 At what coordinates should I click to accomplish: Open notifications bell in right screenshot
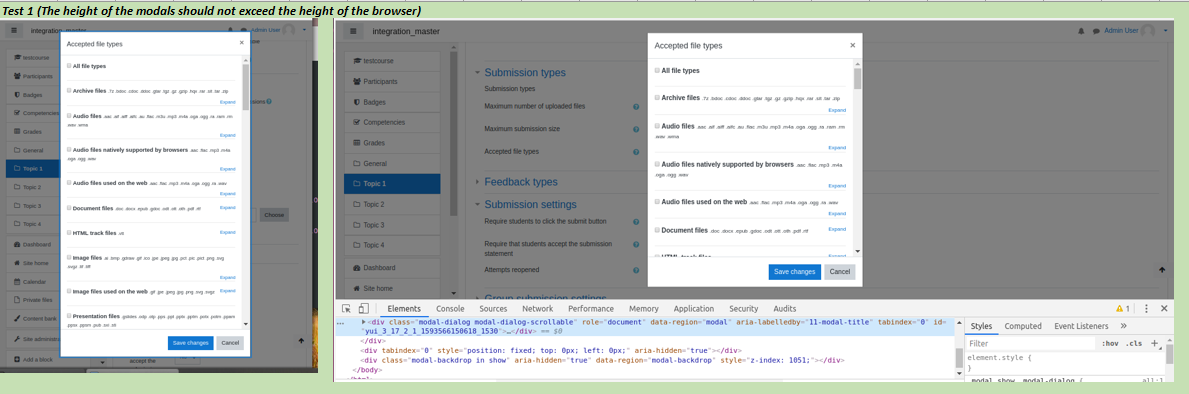click(x=1081, y=31)
